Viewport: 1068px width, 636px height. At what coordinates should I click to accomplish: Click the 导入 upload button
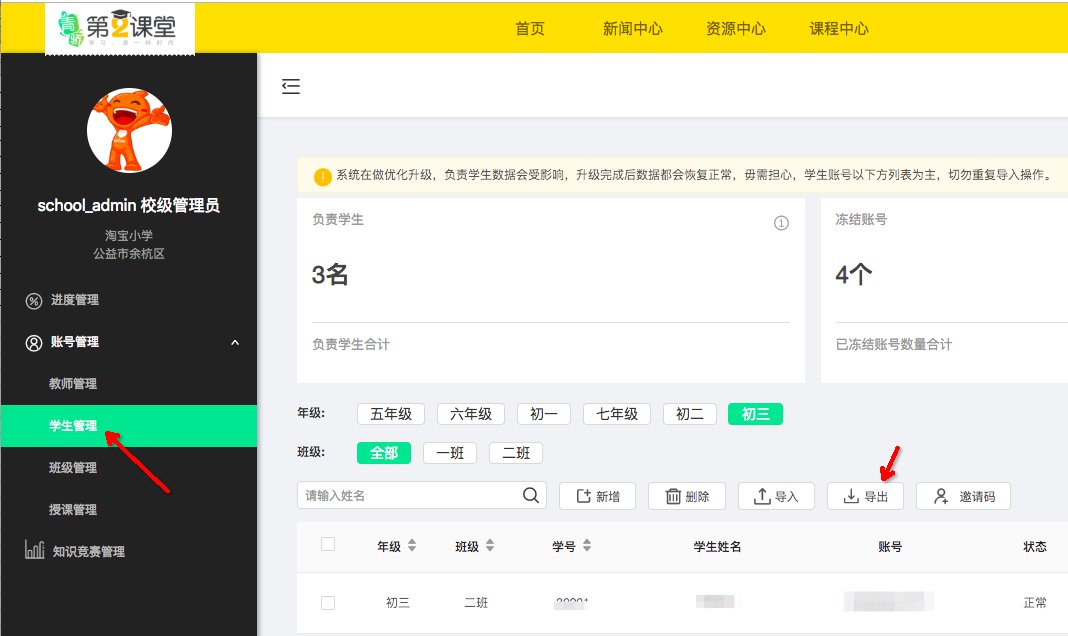776,496
